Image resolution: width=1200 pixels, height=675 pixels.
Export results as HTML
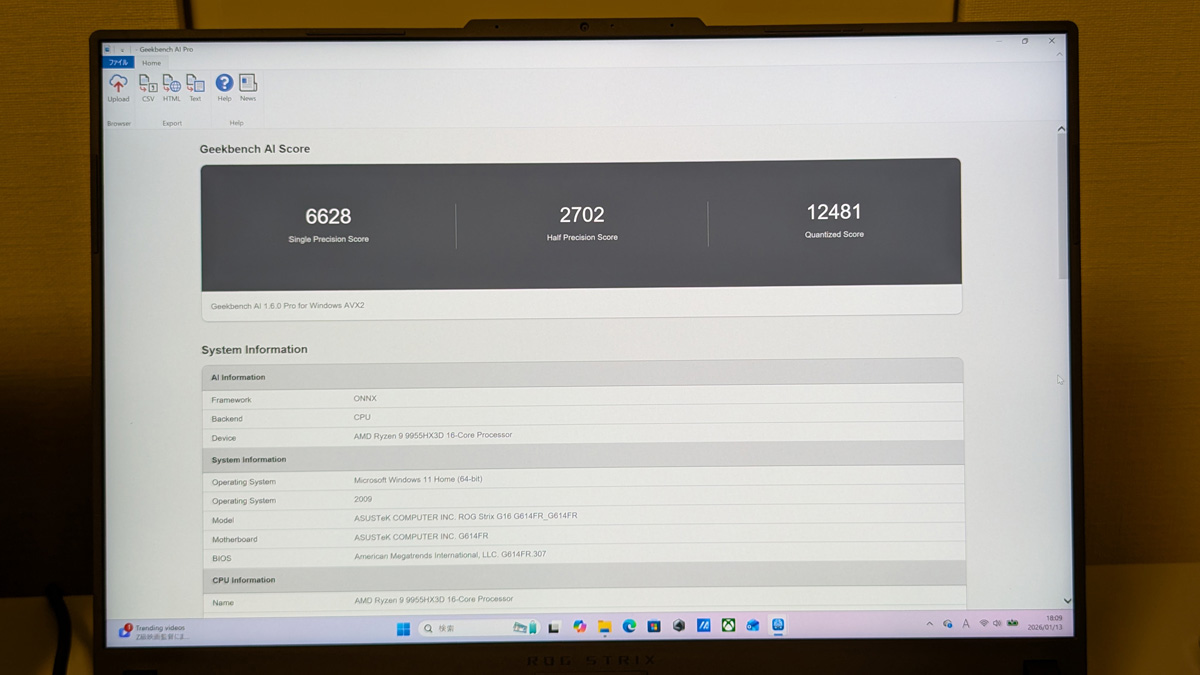coord(172,88)
